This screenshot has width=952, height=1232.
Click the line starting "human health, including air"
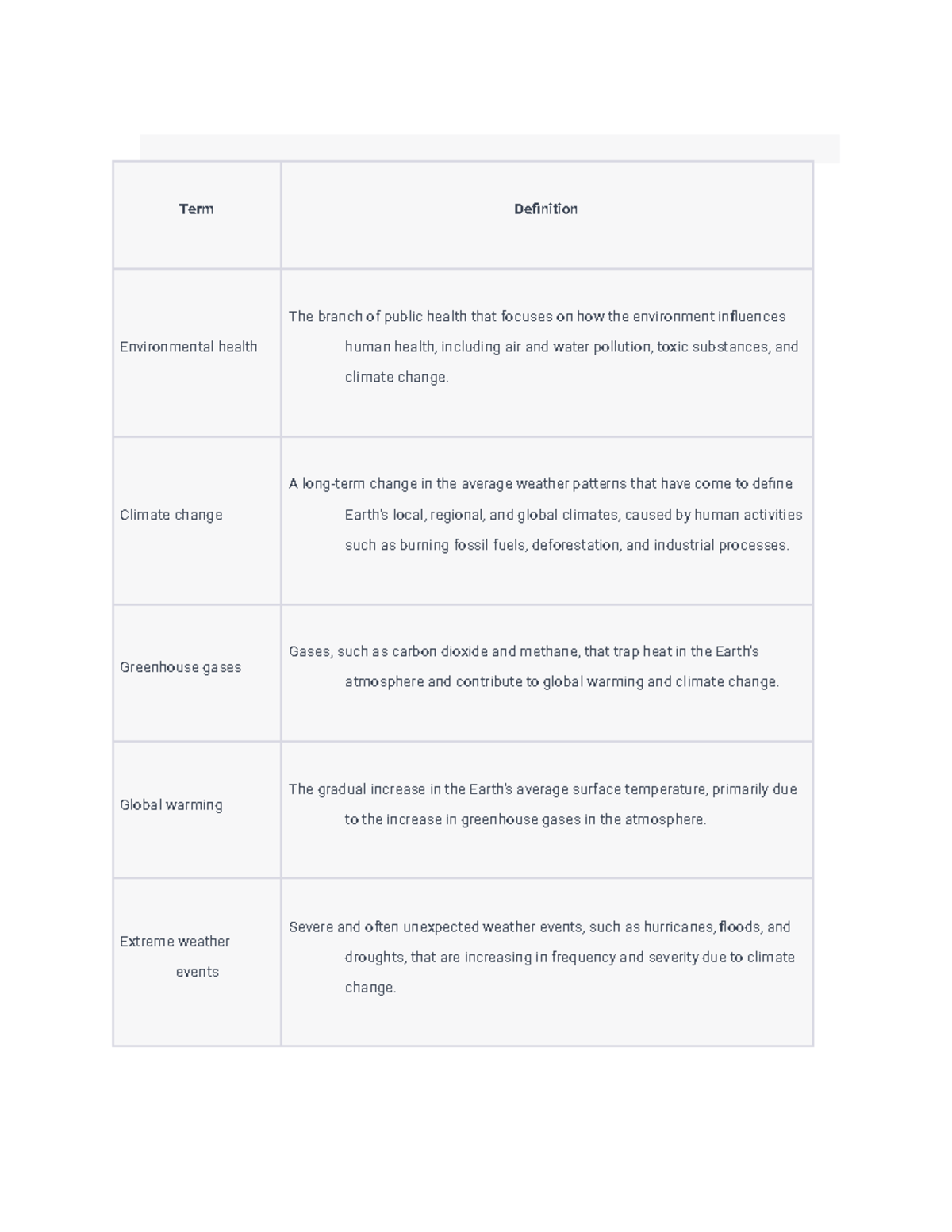click(x=571, y=347)
